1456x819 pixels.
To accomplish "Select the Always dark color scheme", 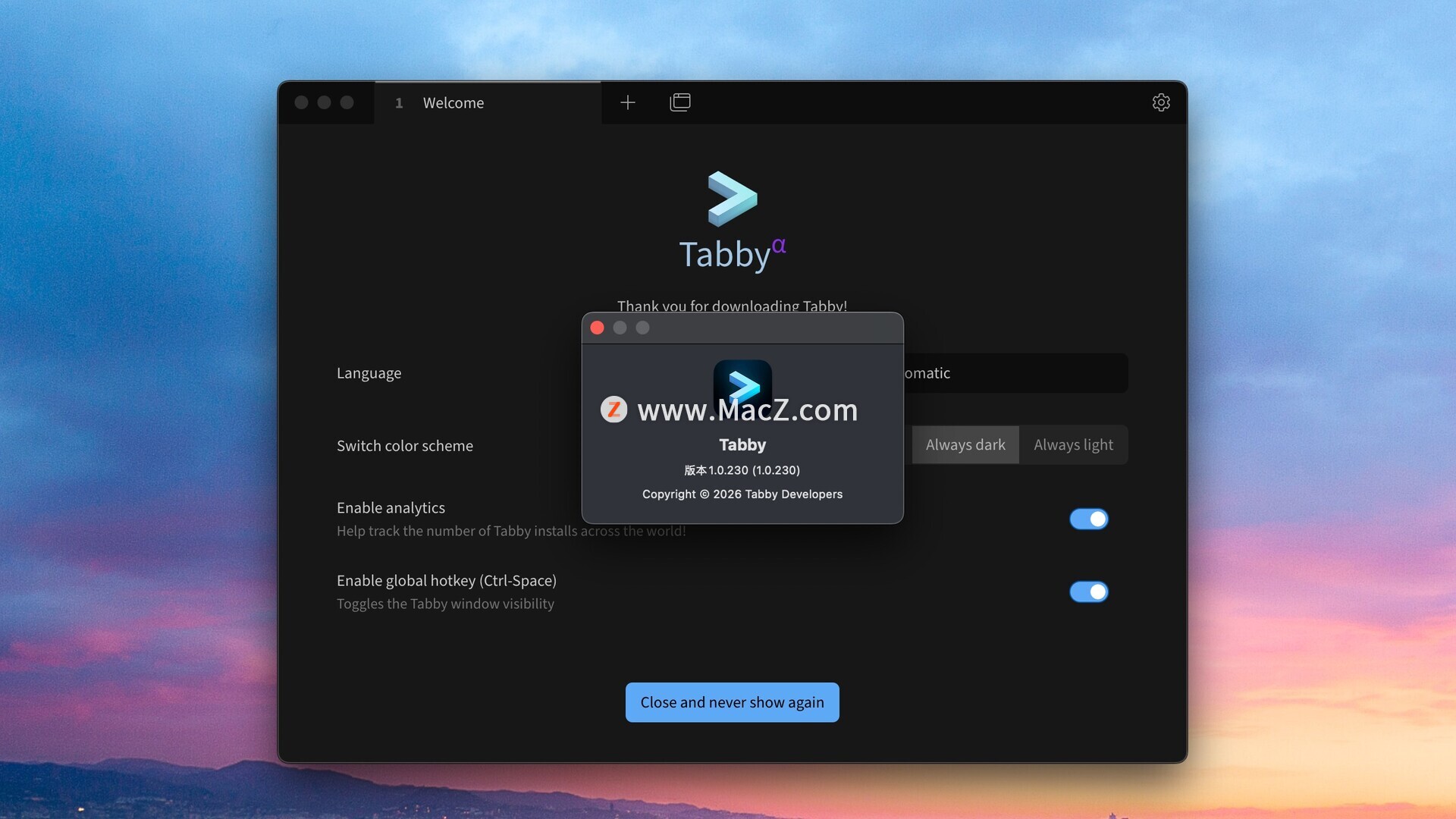I will [965, 445].
